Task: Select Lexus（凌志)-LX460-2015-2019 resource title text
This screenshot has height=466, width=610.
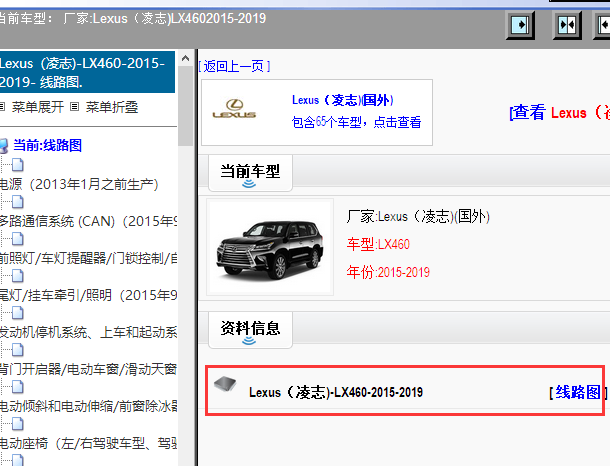Action: pyautogui.click(x=336, y=392)
